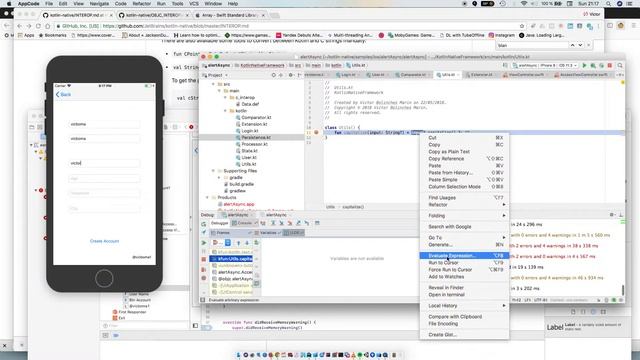Click Debug bug icon in AppCode toolbar
The image size is (640, 360).
(593, 65)
